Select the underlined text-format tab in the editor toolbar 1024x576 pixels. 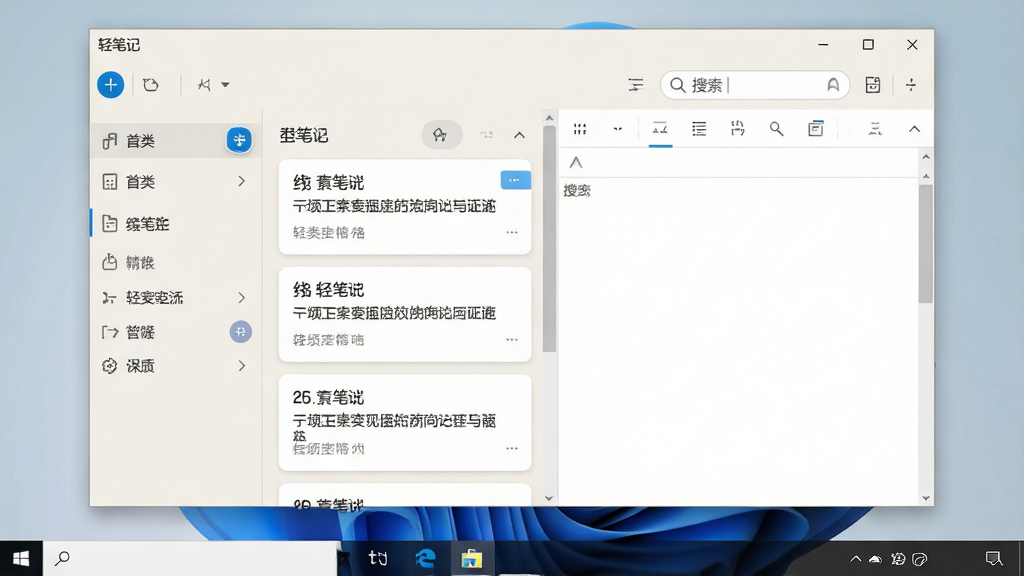click(660, 129)
